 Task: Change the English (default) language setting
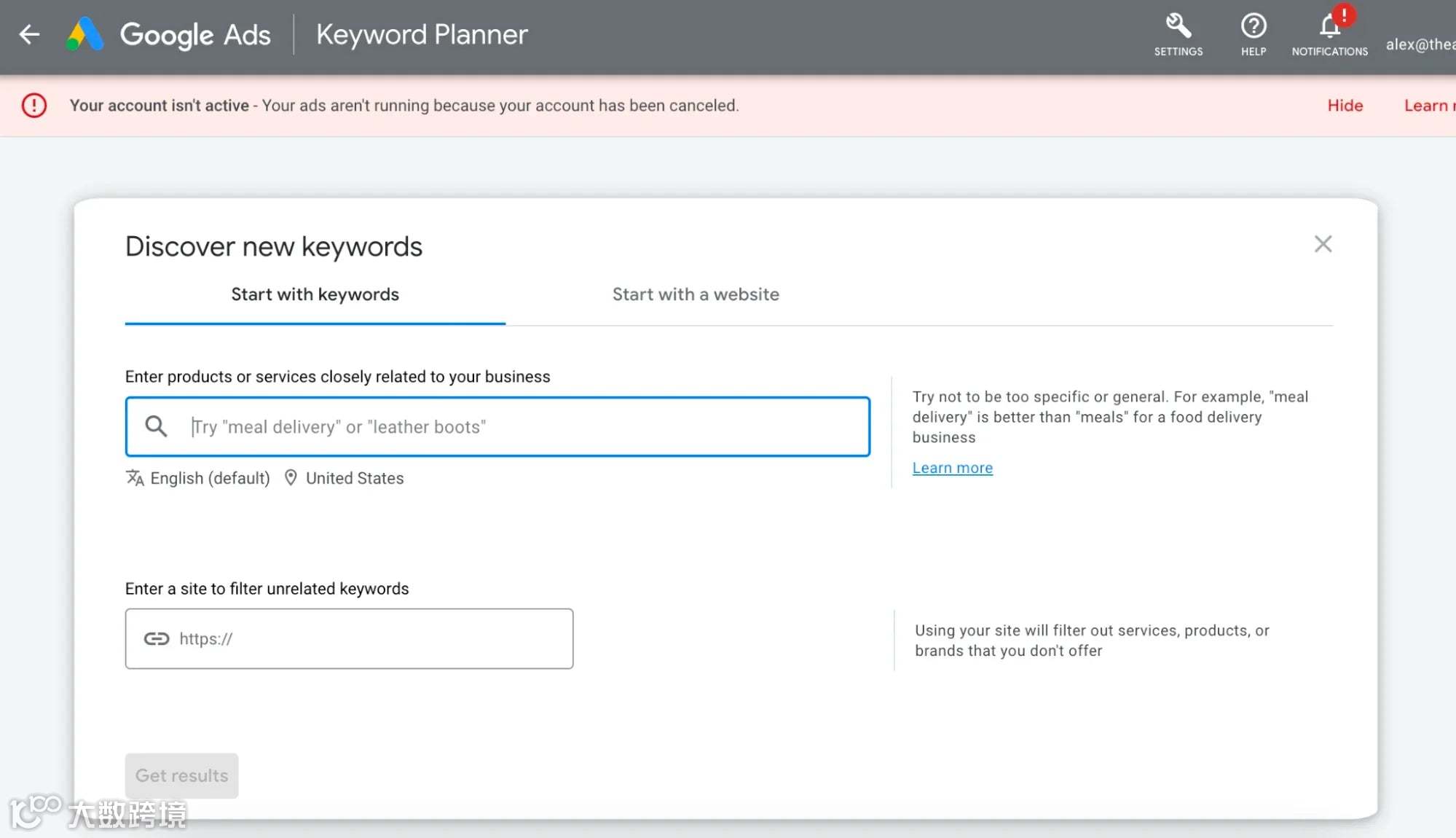click(210, 478)
